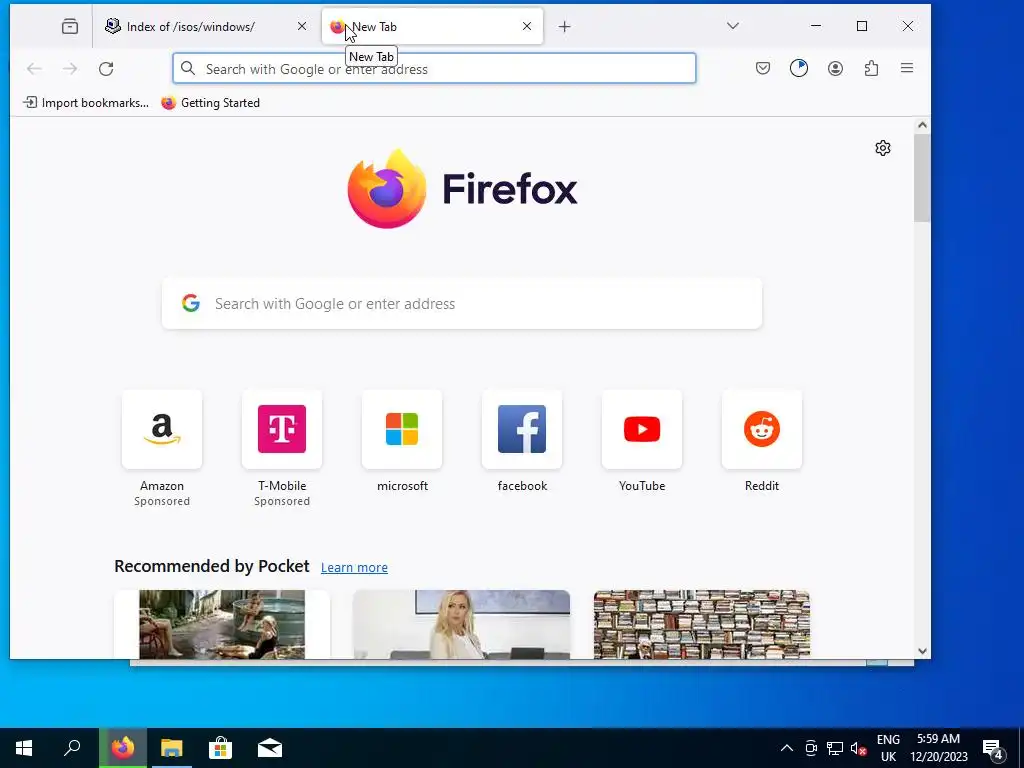Open the application hamburger menu

click(x=907, y=68)
